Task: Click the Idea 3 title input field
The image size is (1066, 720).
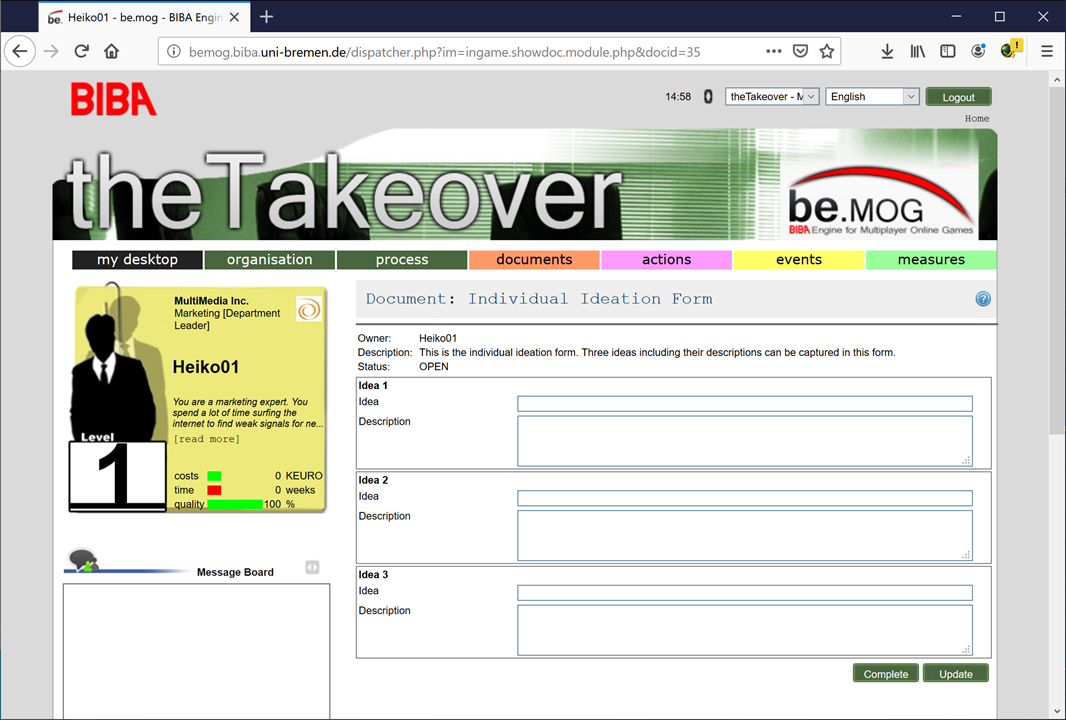Action: [744, 593]
